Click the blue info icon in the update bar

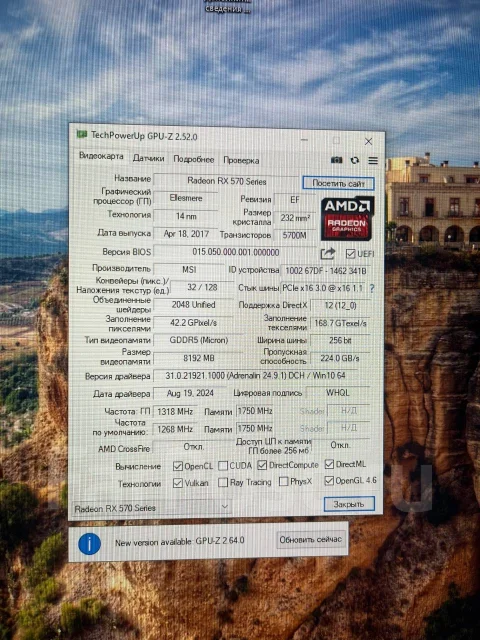point(89,544)
